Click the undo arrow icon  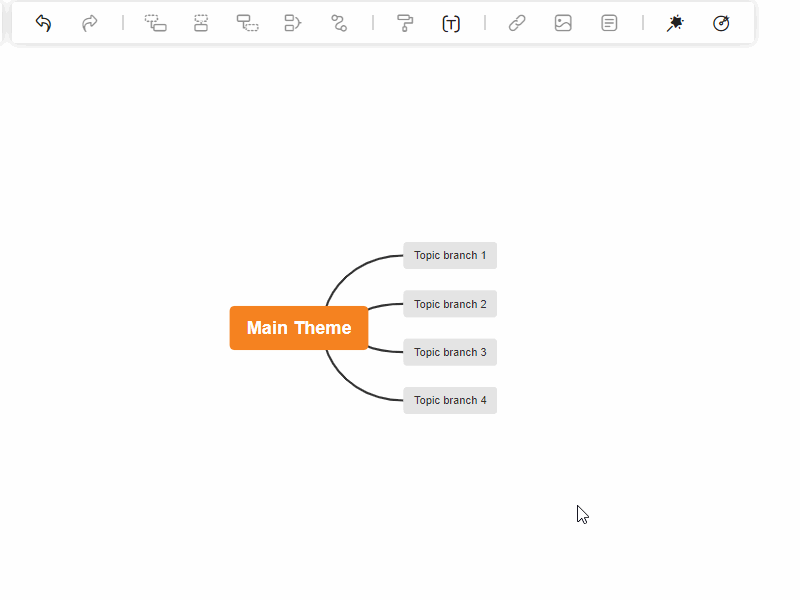tap(43, 23)
